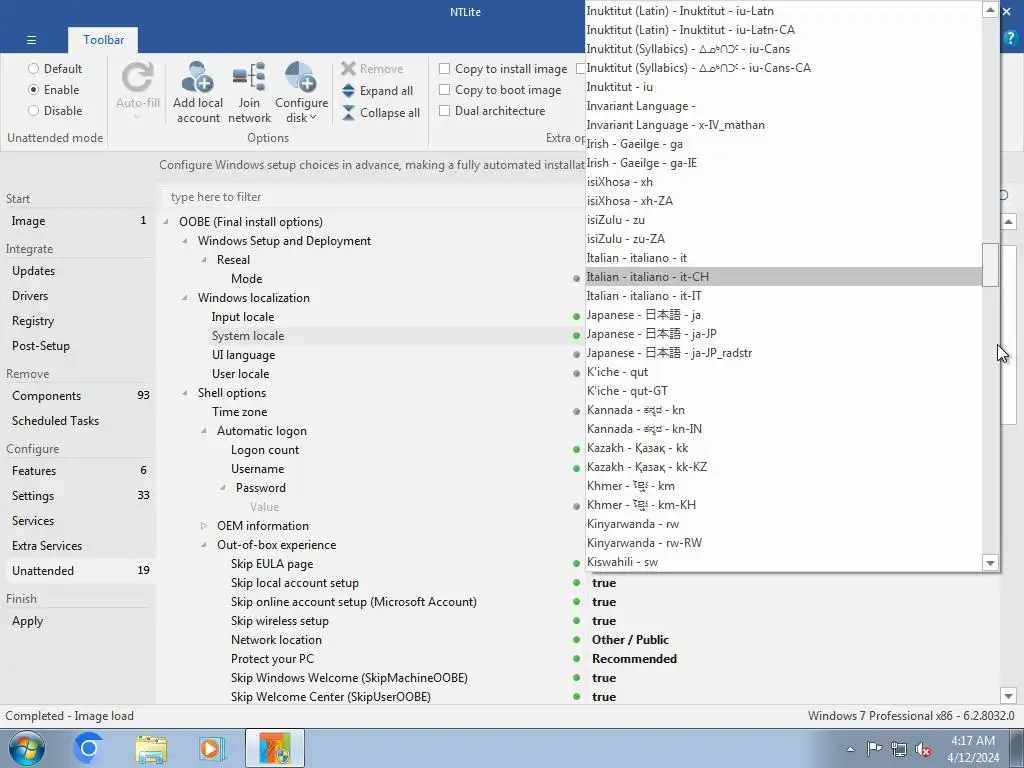This screenshot has width=1024, height=768.
Task: Click gray dot beside UI language
Action: [x=576, y=355]
